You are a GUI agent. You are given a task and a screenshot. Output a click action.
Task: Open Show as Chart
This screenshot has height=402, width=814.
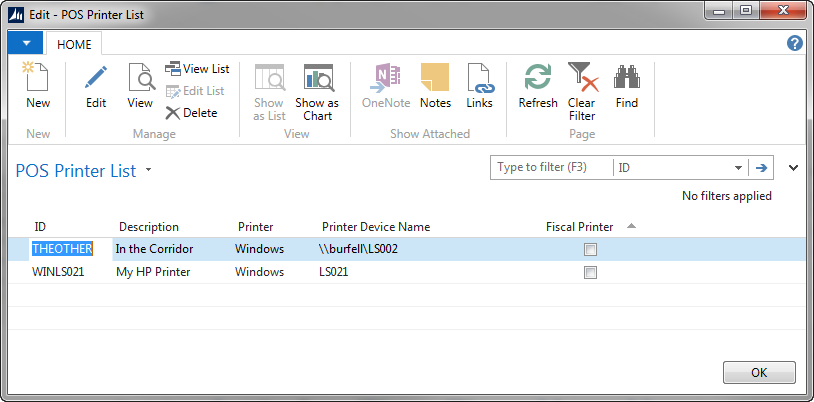click(x=317, y=80)
